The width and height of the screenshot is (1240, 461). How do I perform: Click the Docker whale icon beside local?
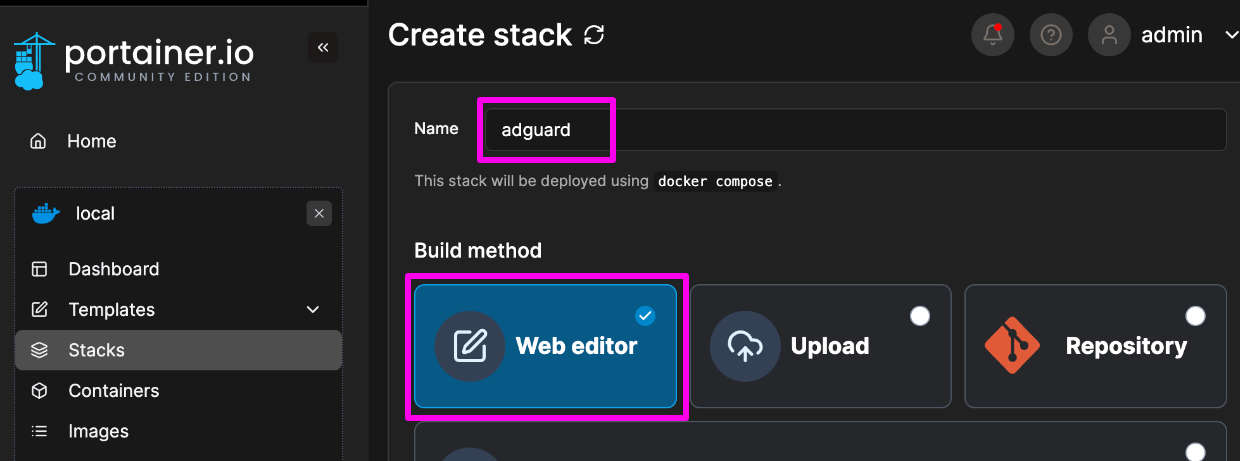tap(46, 213)
